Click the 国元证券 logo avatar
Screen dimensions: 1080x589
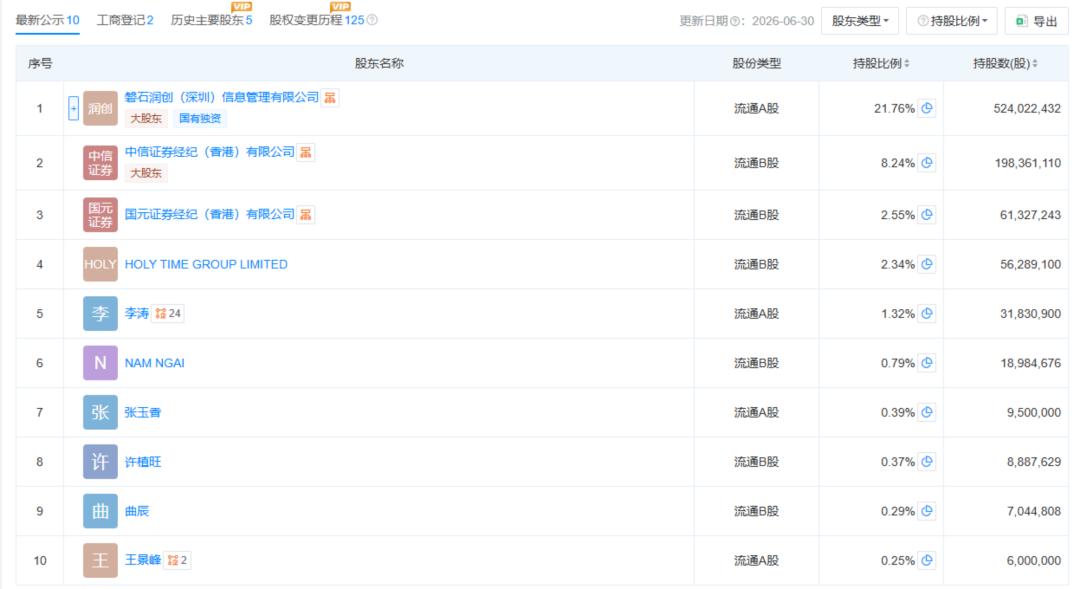tap(100, 215)
